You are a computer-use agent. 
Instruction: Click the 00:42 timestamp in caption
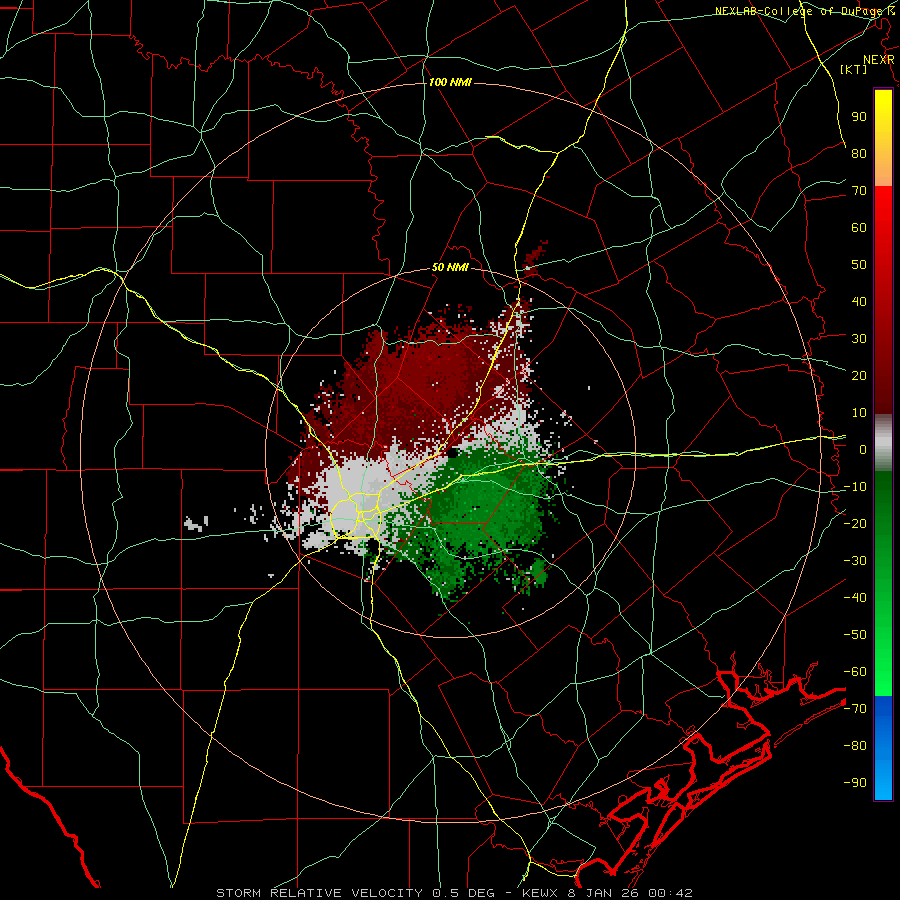click(x=670, y=893)
